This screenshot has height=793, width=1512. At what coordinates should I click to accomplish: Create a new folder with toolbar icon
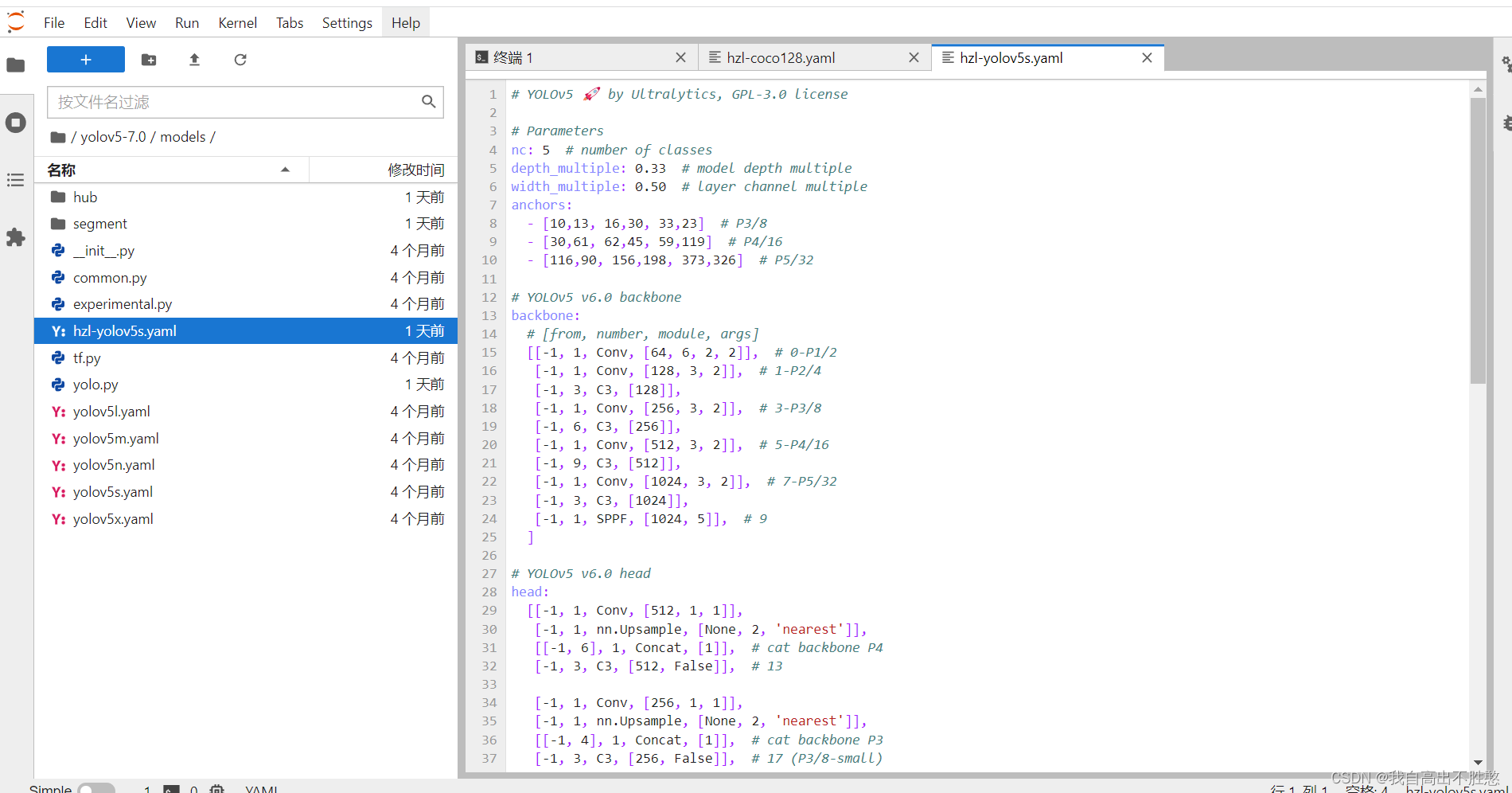[x=149, y=60]
